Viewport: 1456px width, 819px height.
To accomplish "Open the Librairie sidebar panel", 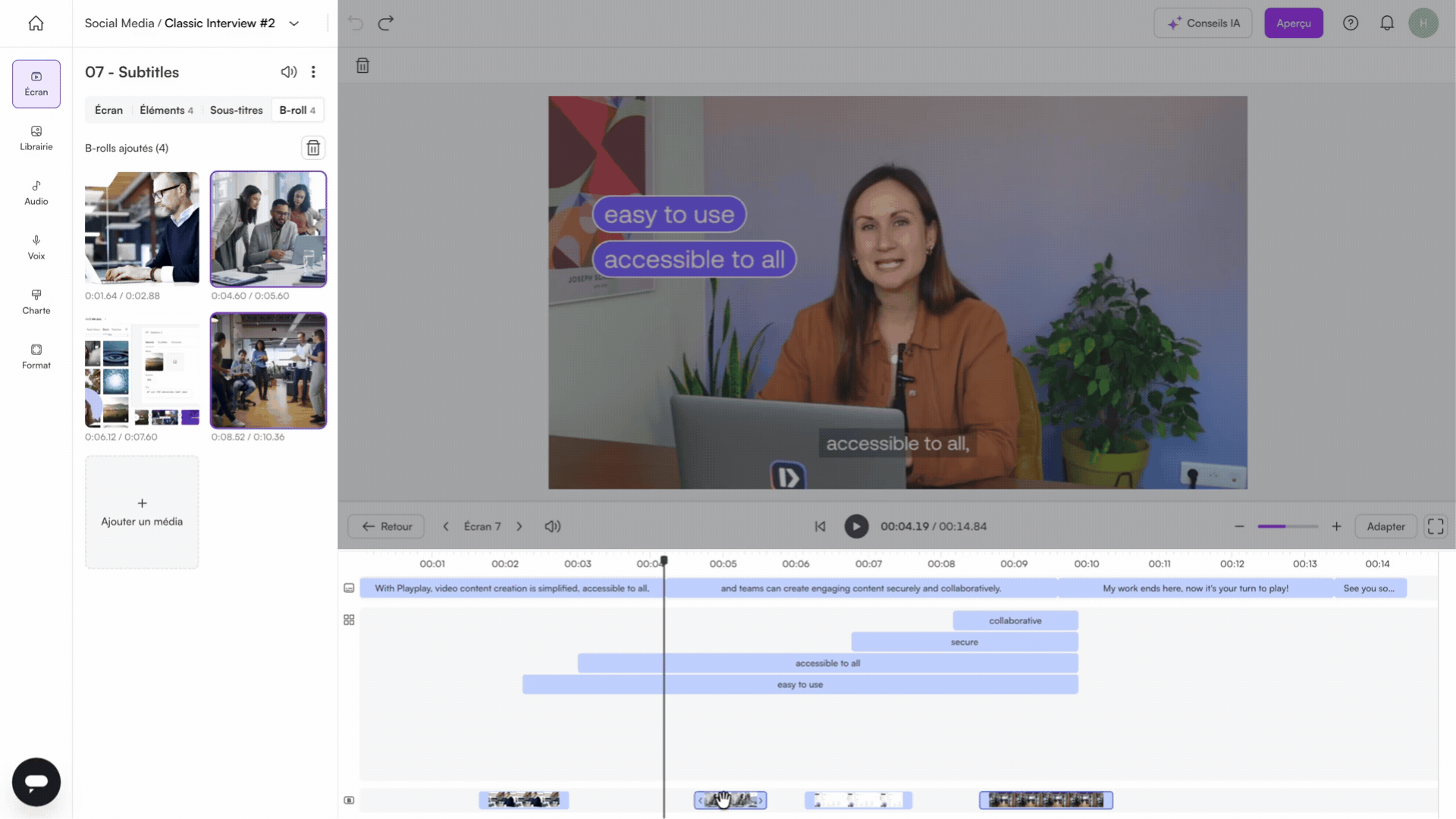I will (36, 138).
